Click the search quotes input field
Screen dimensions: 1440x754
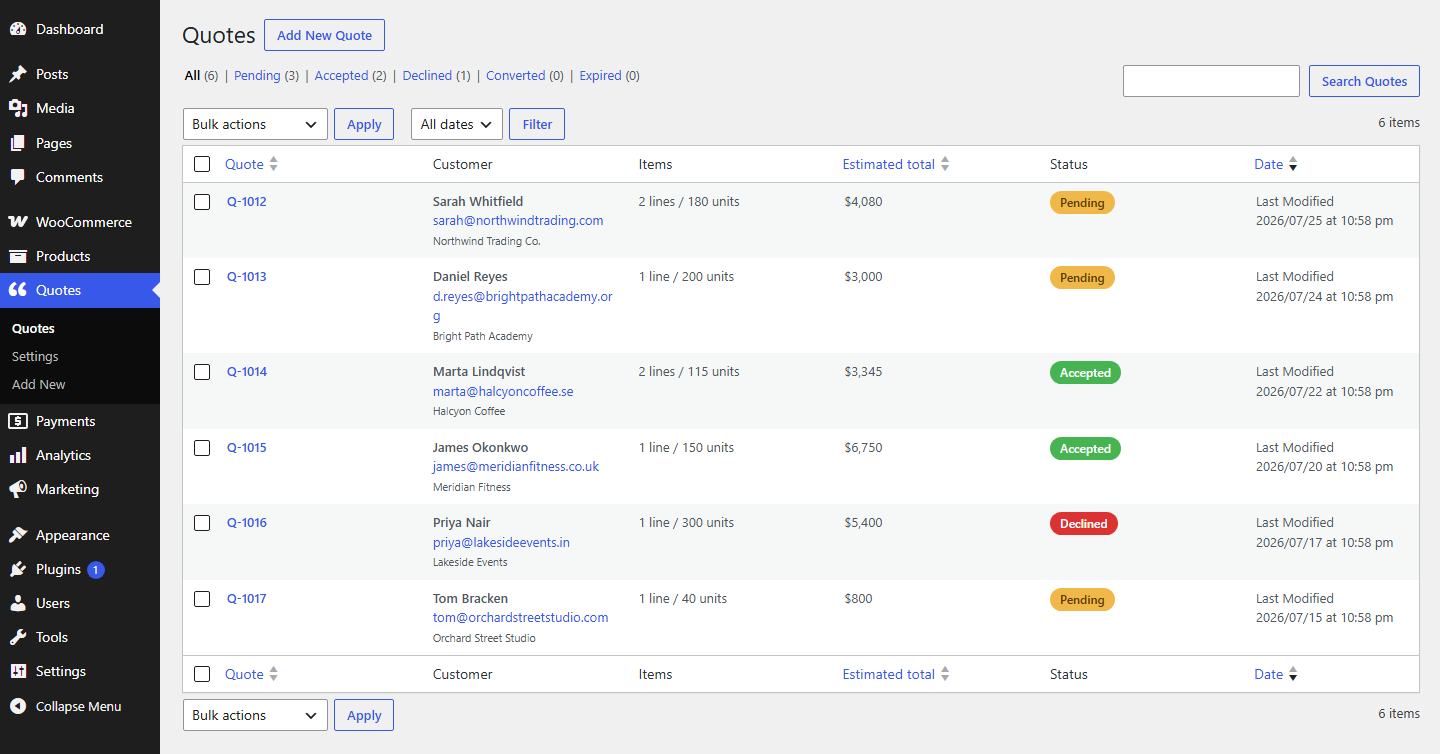(1211, 81)
